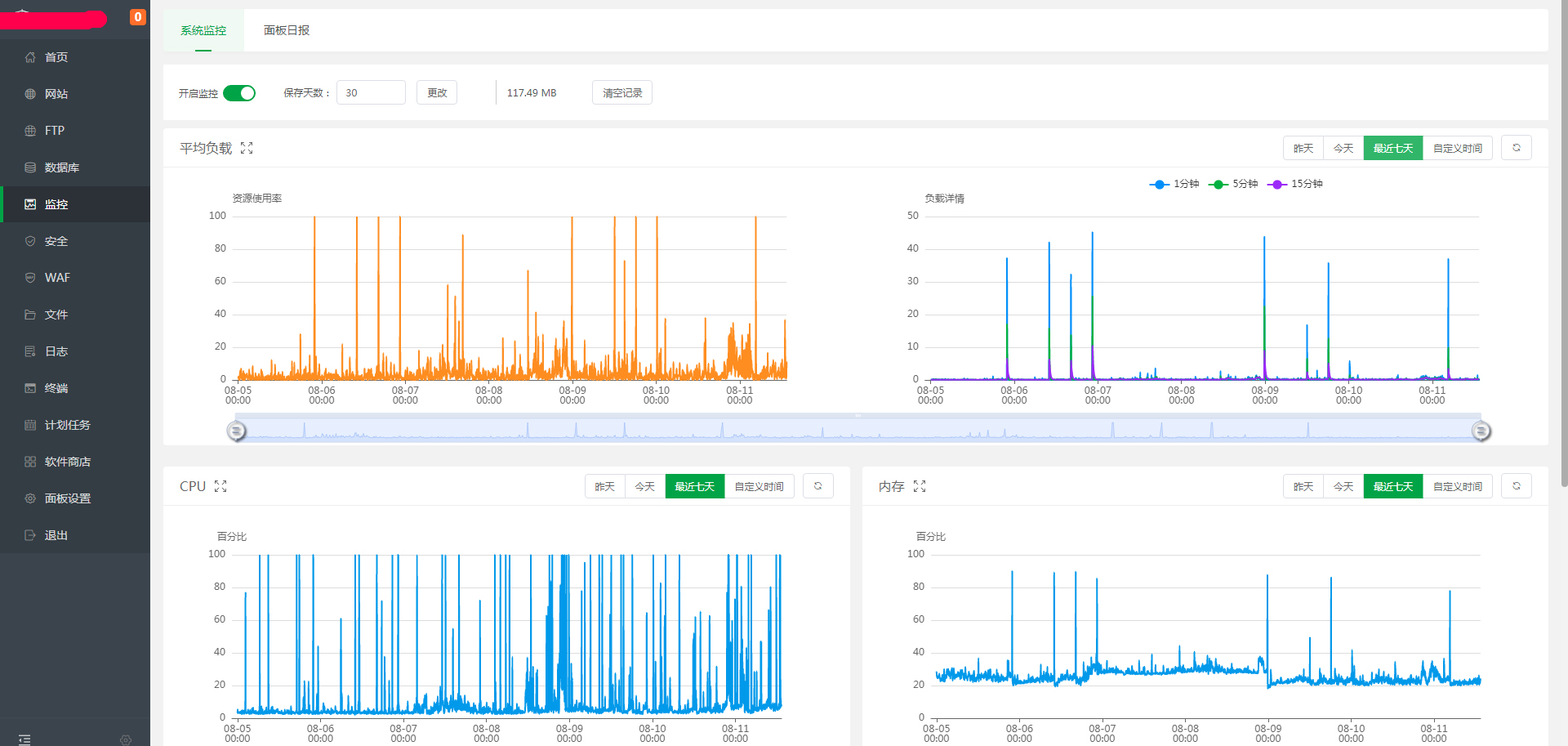The width and height of the screenshot is (1568, 746).
Task: Toggle the 5分钟 legend series
Action: pos(1233,184)
